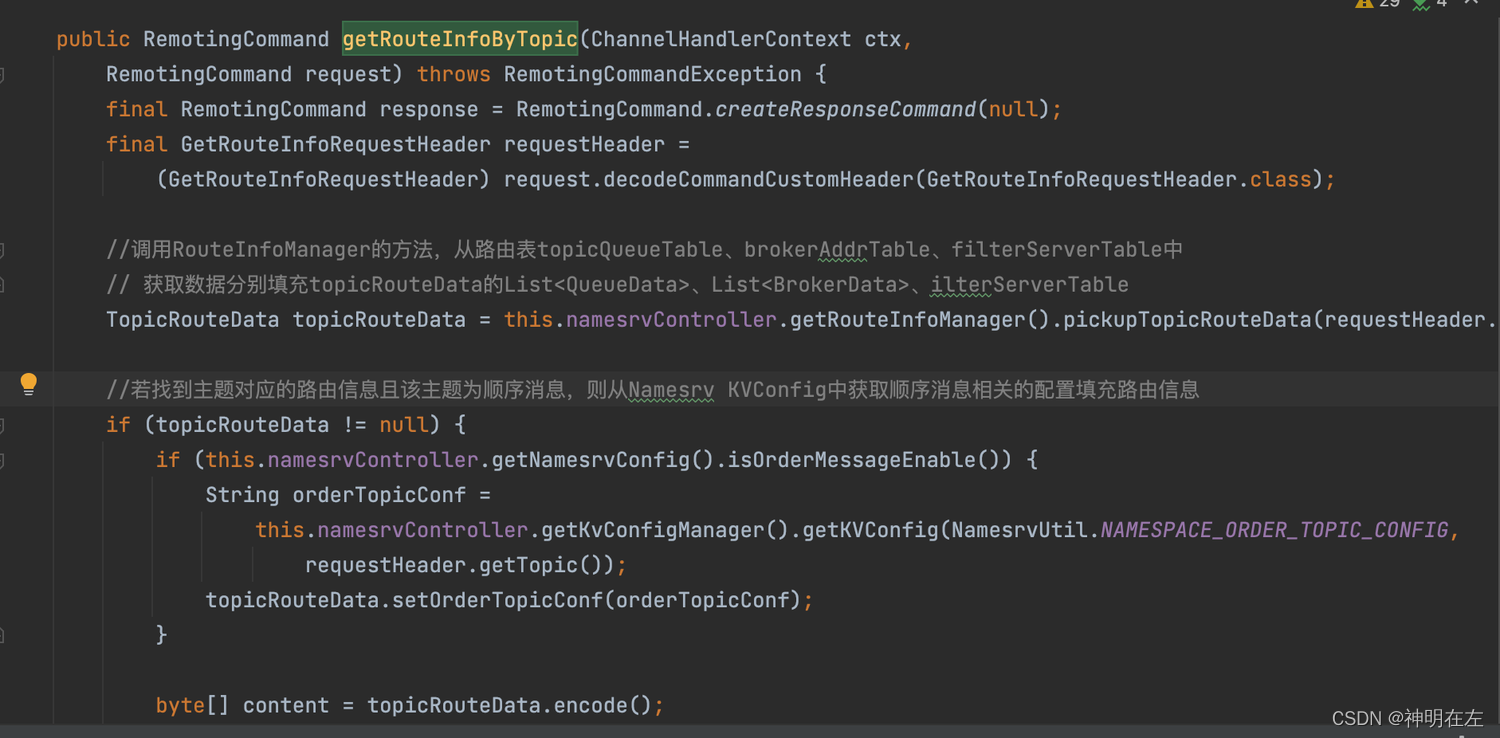Click 'decodeCommandCustomHeader' method call

[x=759, y=180]
